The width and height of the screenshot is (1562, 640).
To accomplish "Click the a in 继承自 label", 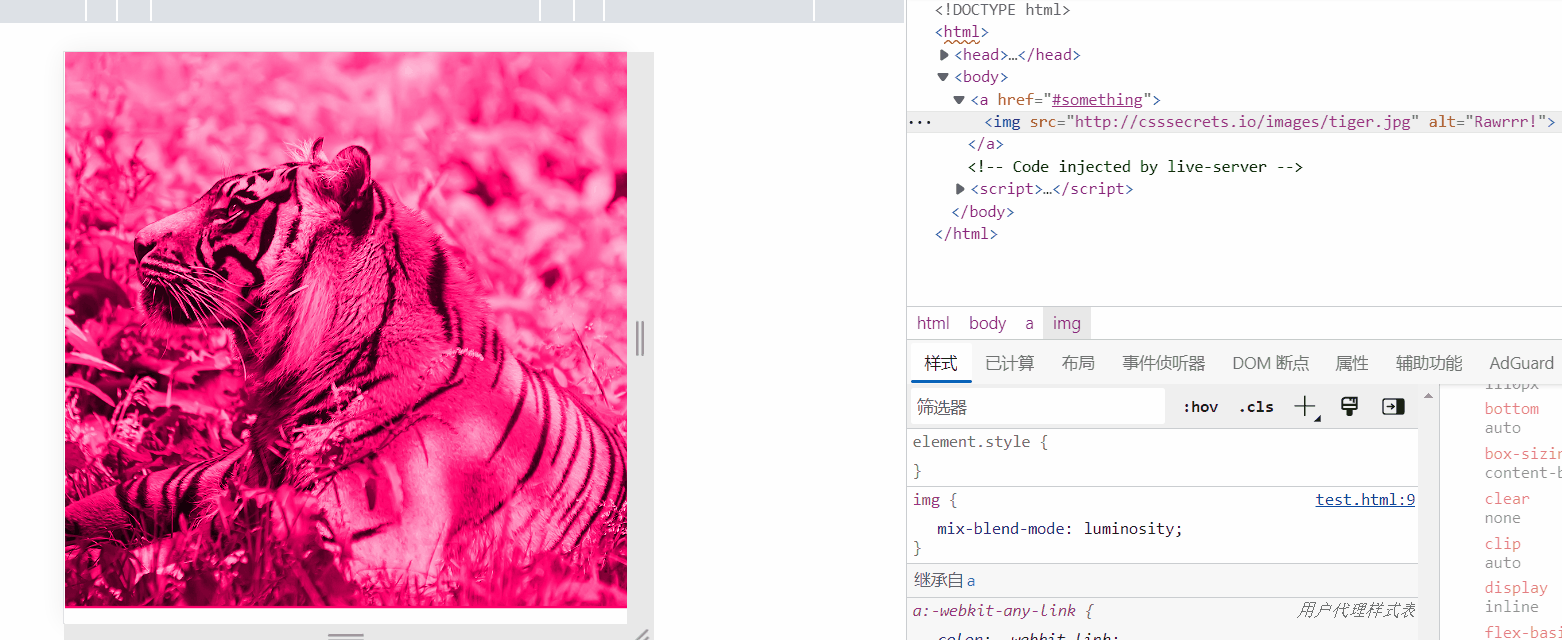I will coord(971,580).
